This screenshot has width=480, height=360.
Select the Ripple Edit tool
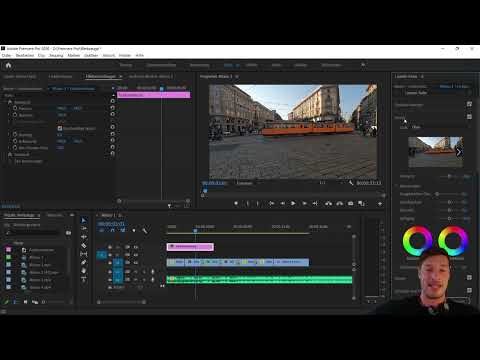click(84, 237)
